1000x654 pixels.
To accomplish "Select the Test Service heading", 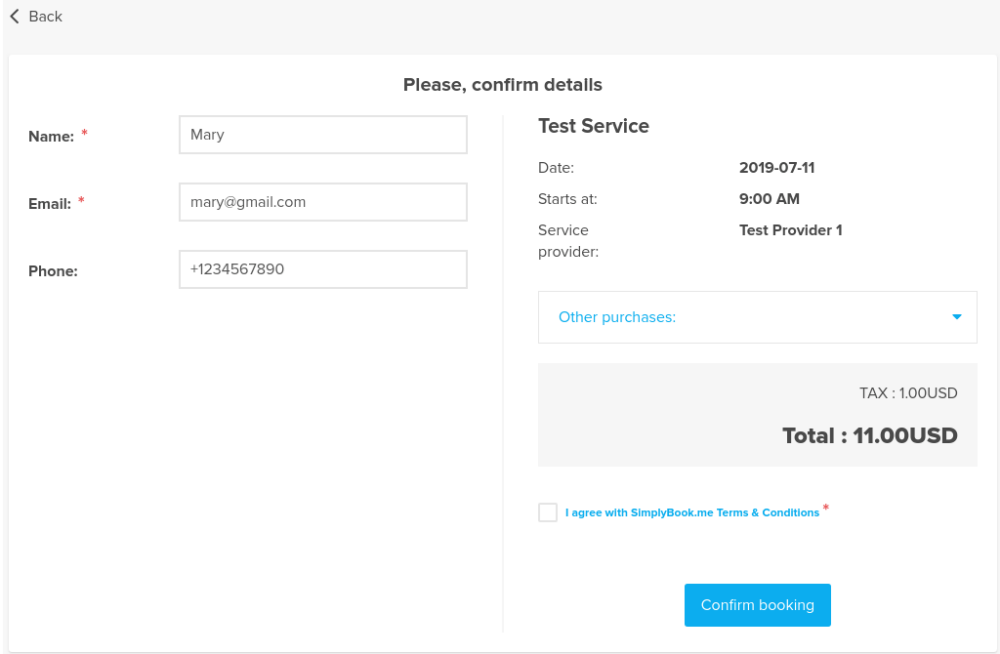I will click(x=593, y=126).
